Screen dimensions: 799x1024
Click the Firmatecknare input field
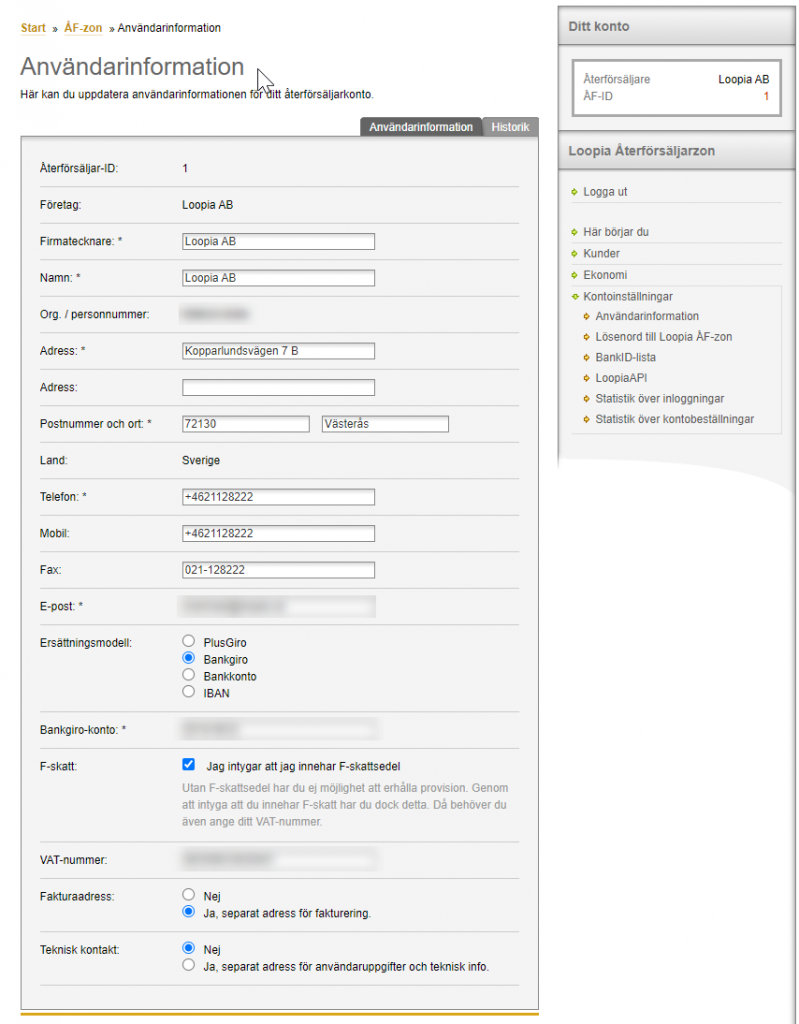tap(278, 242)
